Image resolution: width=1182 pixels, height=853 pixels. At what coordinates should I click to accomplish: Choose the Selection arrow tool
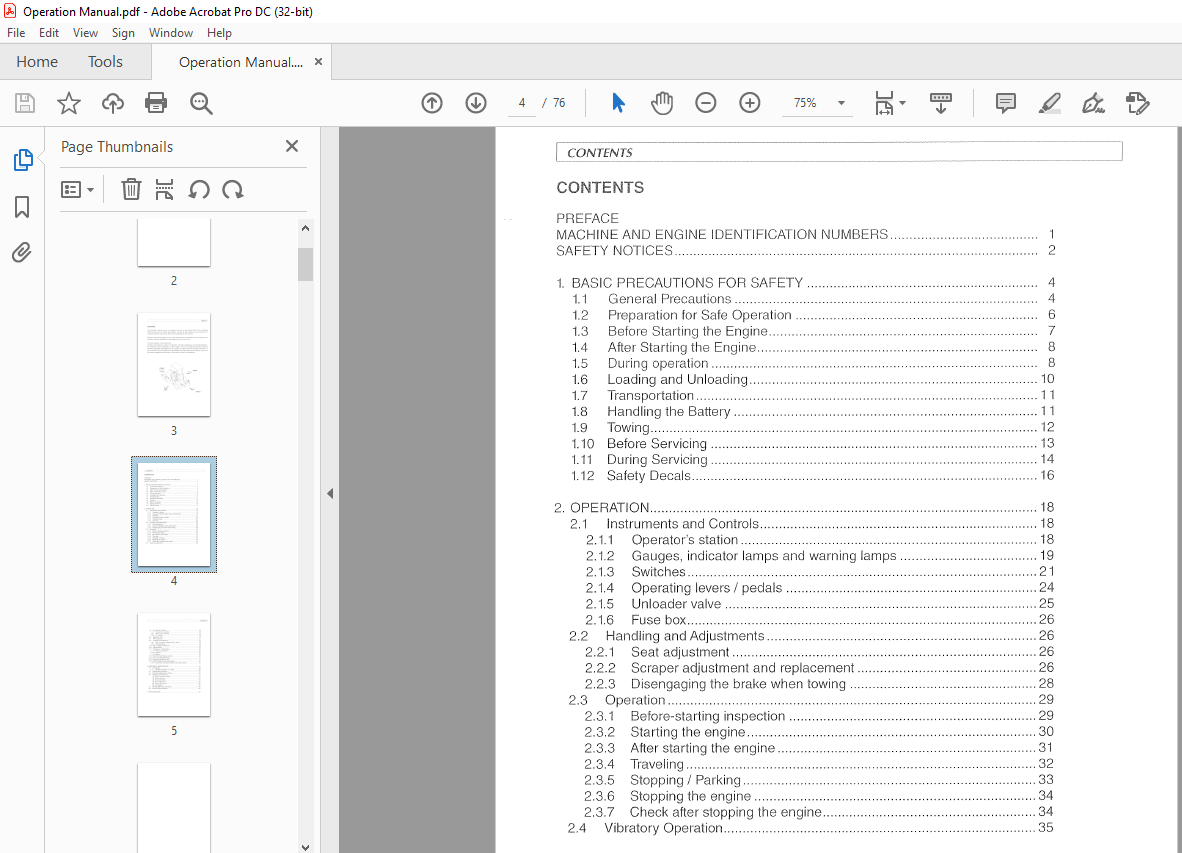[618, 103]
